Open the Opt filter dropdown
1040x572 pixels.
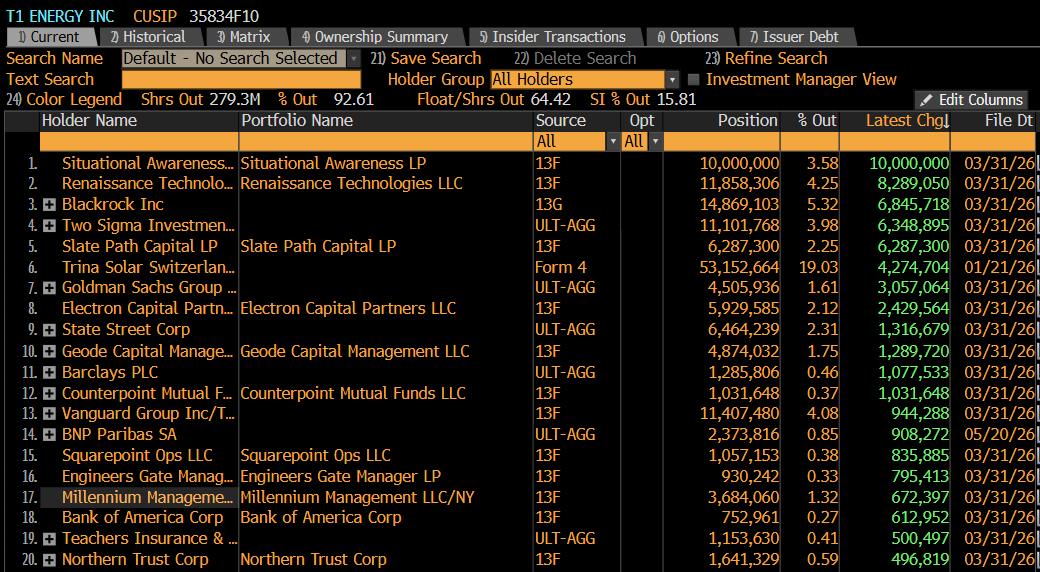coord(655,141)
